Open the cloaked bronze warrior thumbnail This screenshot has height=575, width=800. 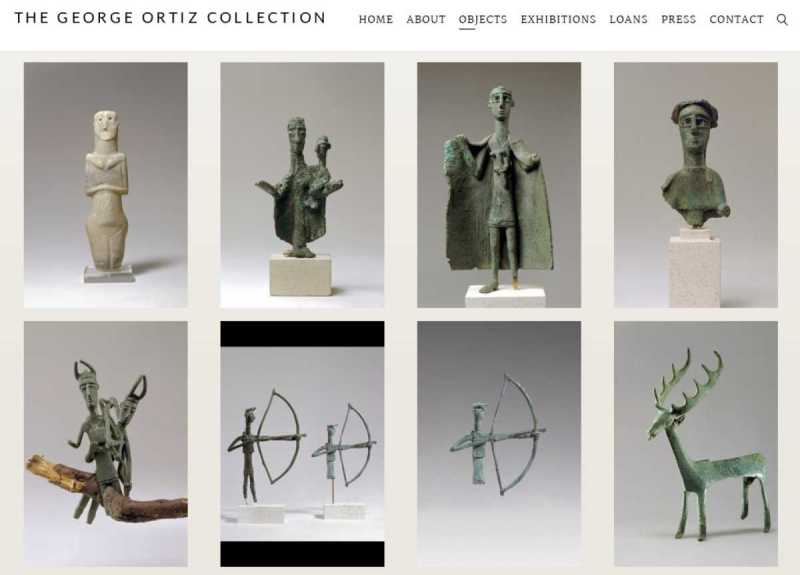(499, 185)
